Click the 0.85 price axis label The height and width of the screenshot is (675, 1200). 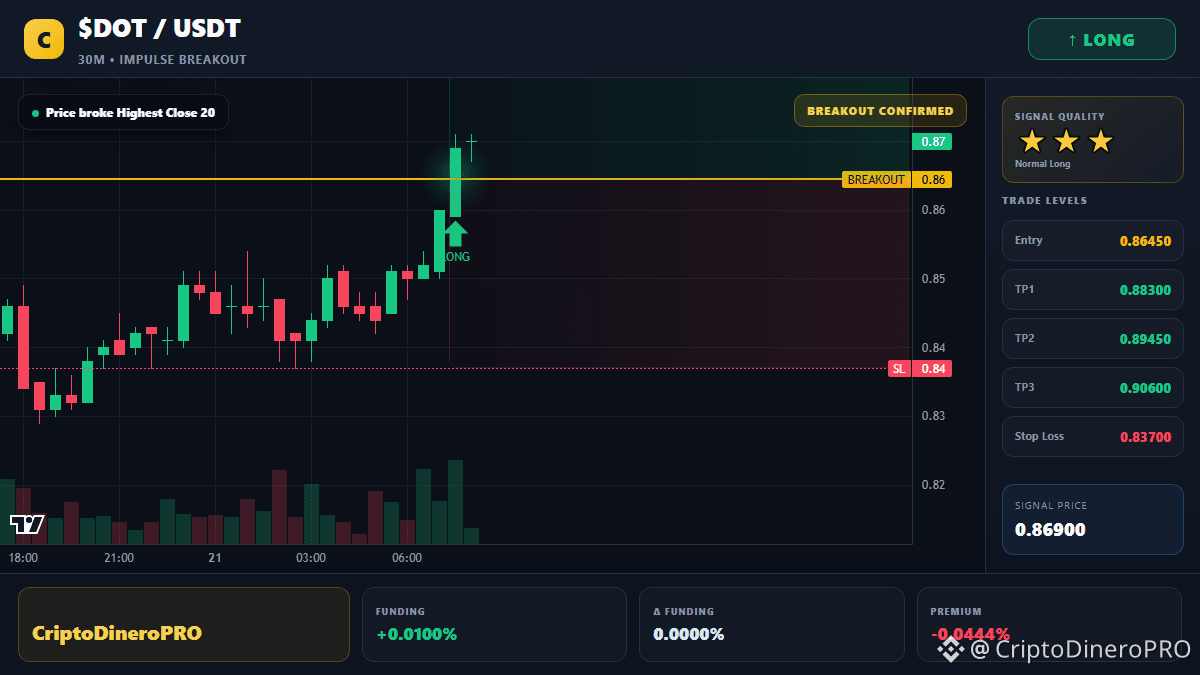(x=933, y=279)
